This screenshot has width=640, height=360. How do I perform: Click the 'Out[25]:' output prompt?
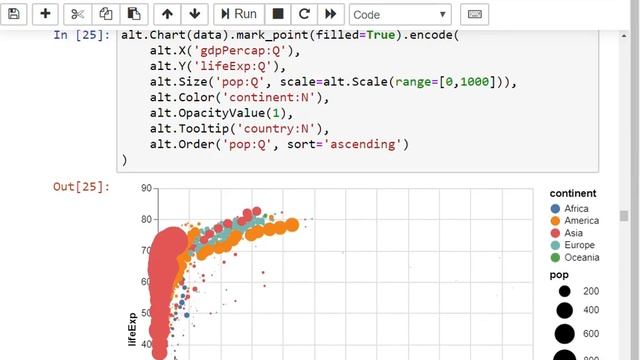pyautogui.click(x=82, y=187)
